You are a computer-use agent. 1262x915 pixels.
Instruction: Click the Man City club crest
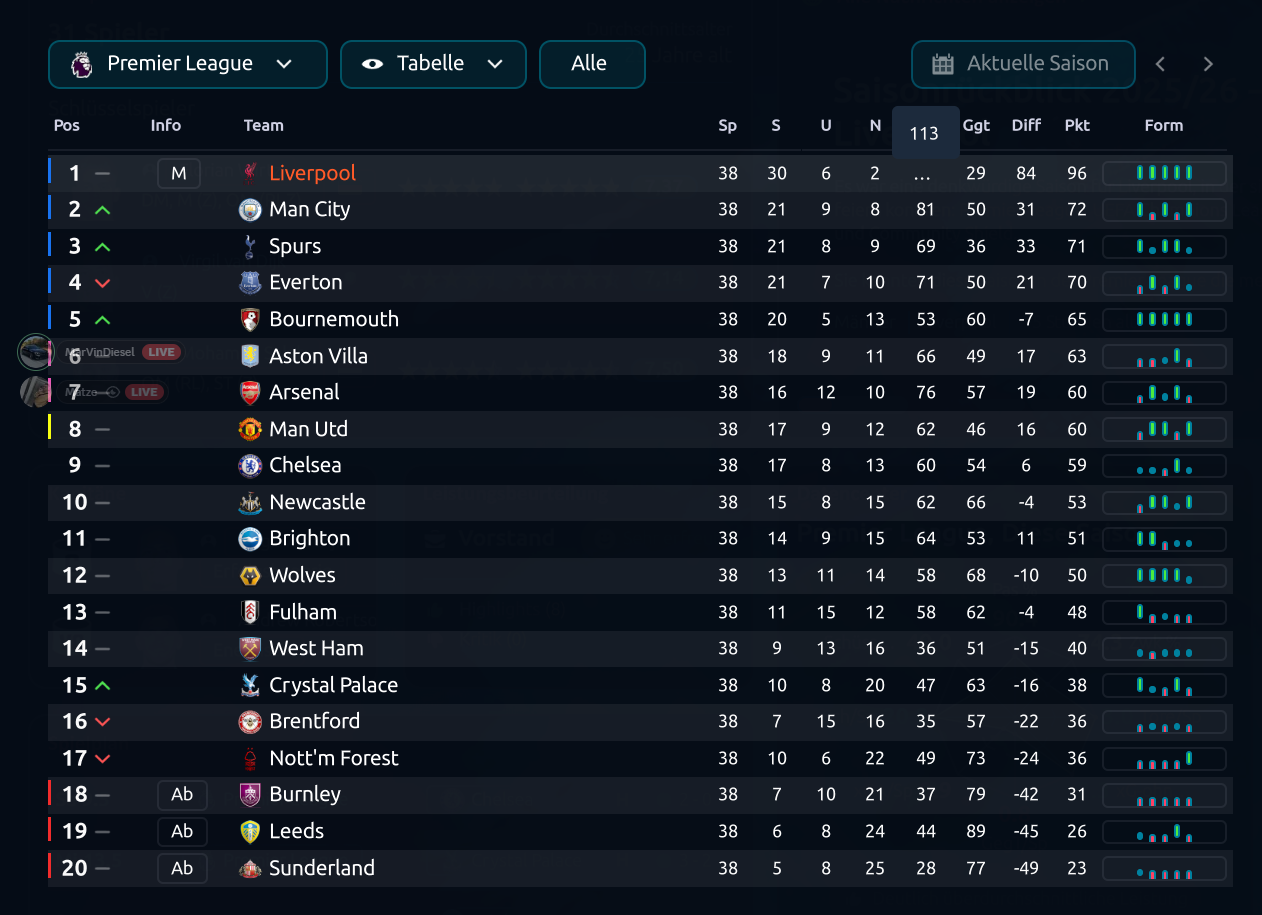(x=250, y=210)
